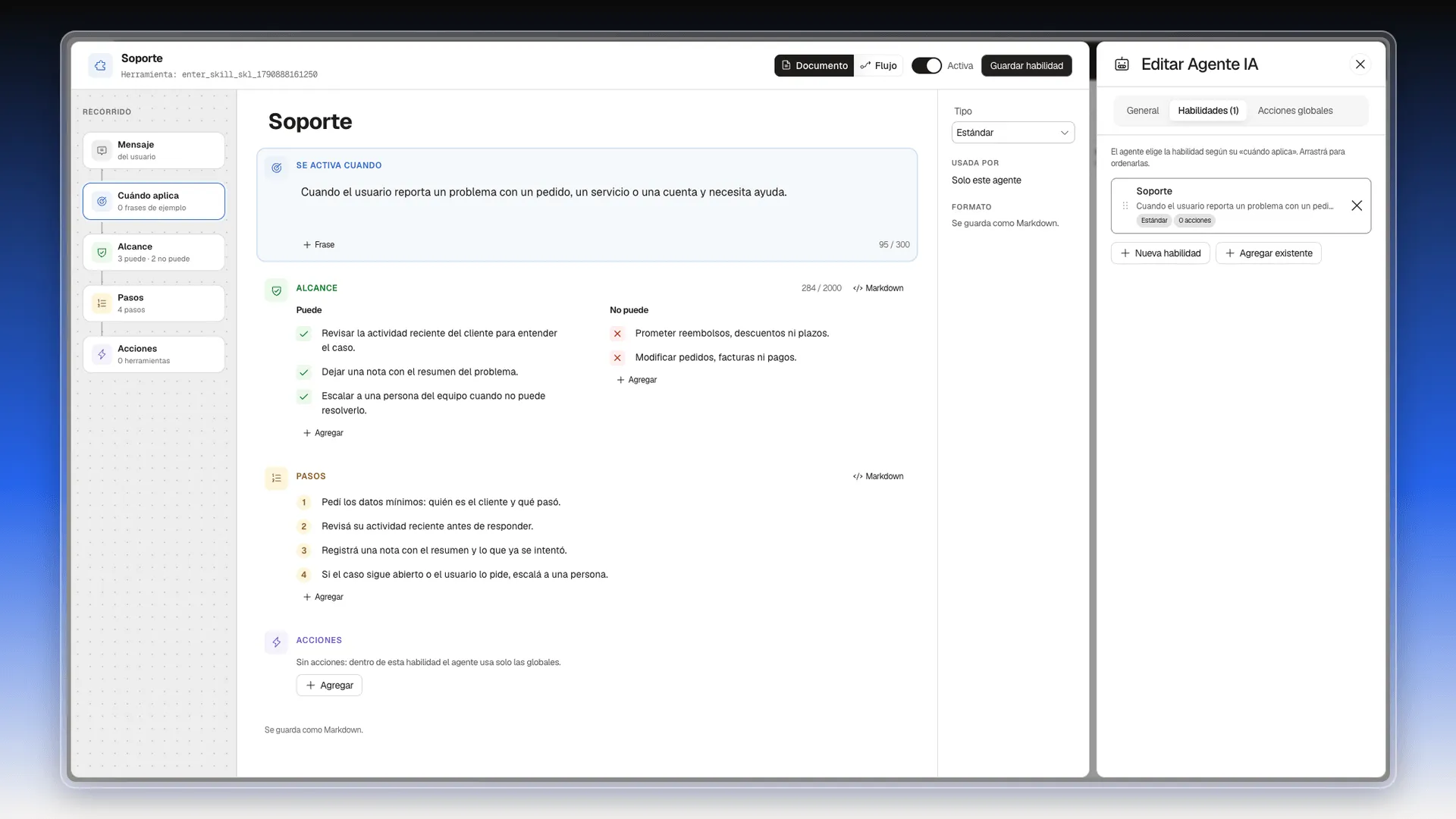Switch Alcance section to Markdown view
The image size is (1456, 819).
point(878,288)
